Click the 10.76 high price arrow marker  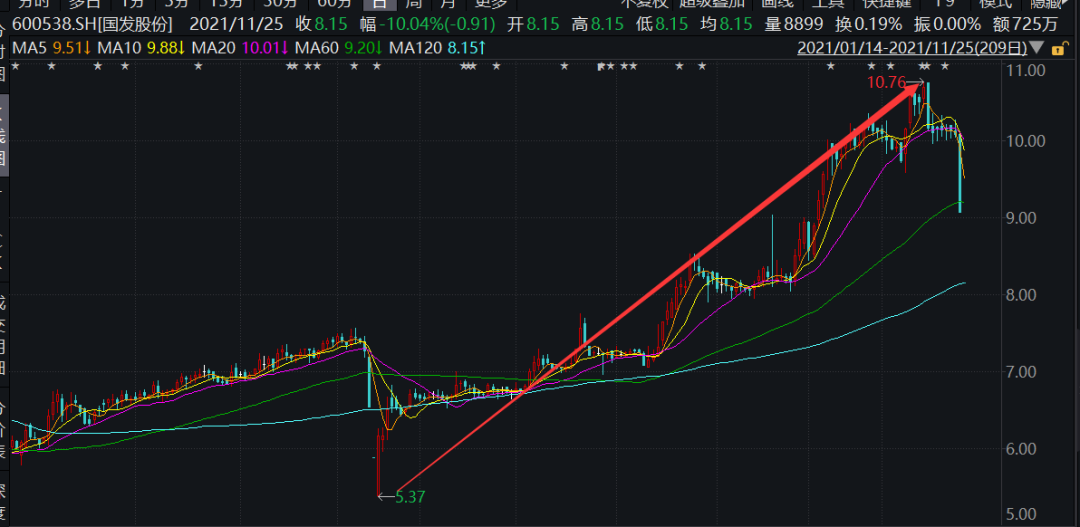click(x=895, y=83)
